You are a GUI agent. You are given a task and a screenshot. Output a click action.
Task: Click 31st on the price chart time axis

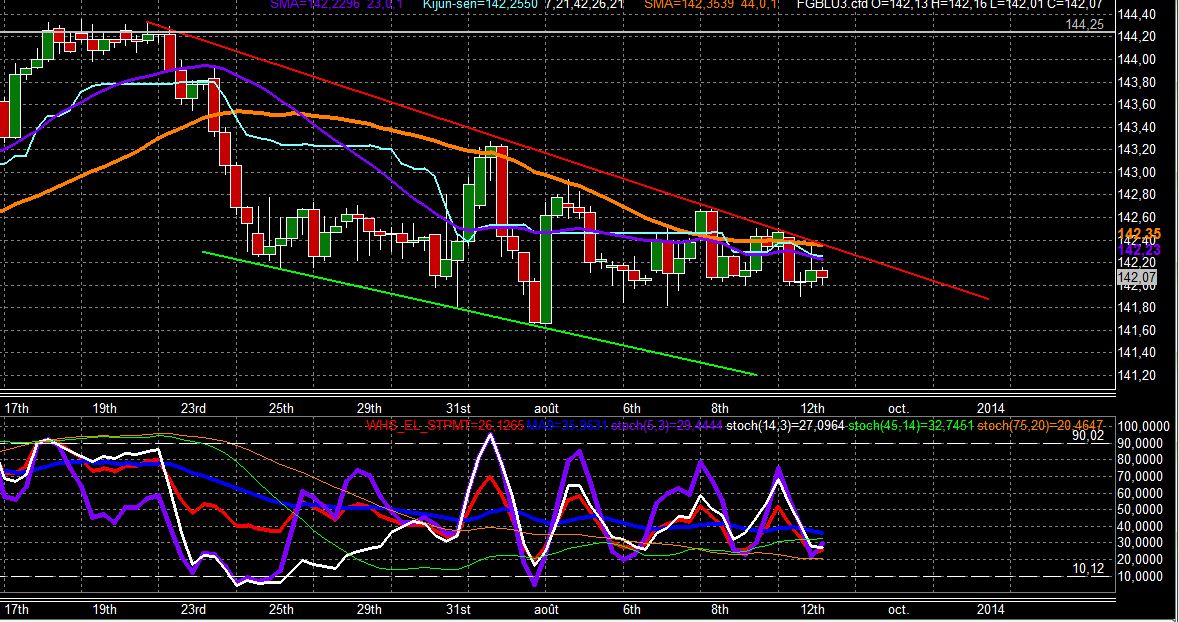tap(458, 408)
